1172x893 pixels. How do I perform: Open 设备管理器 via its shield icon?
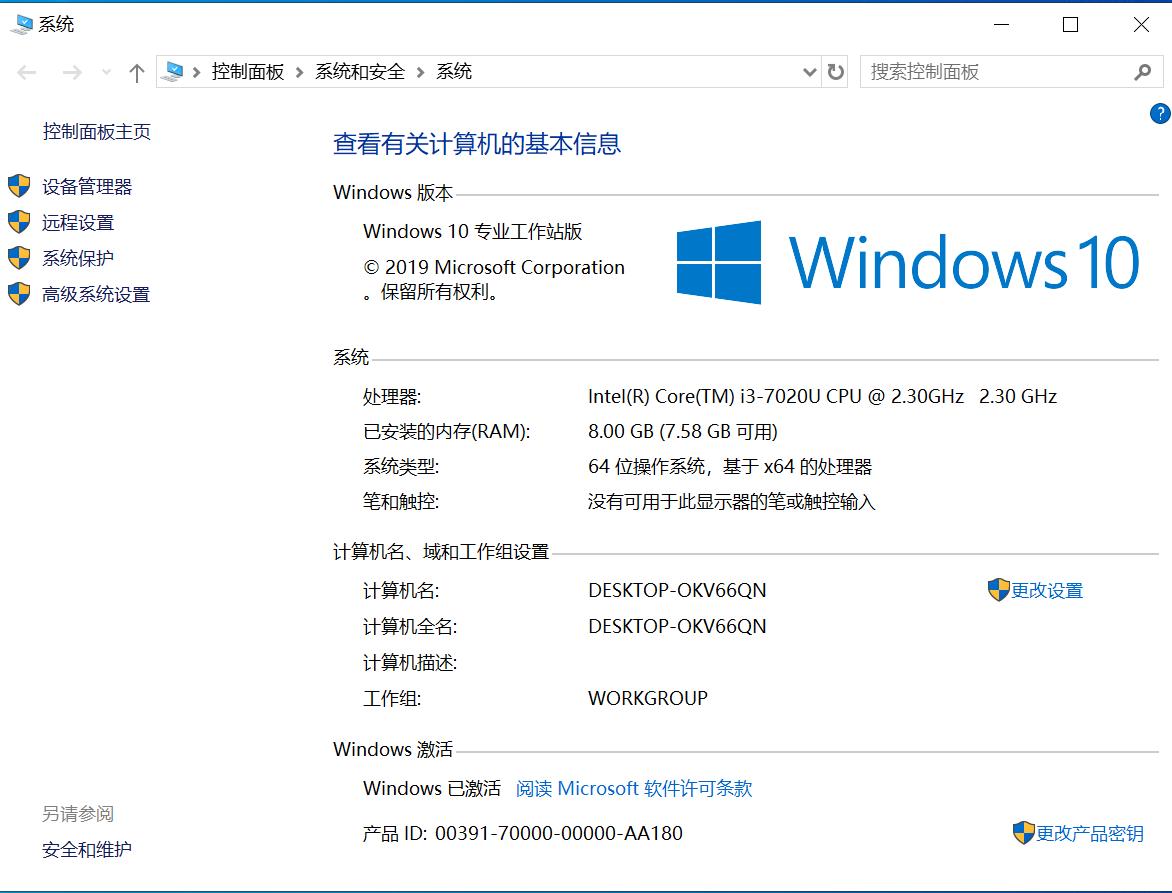19,186
